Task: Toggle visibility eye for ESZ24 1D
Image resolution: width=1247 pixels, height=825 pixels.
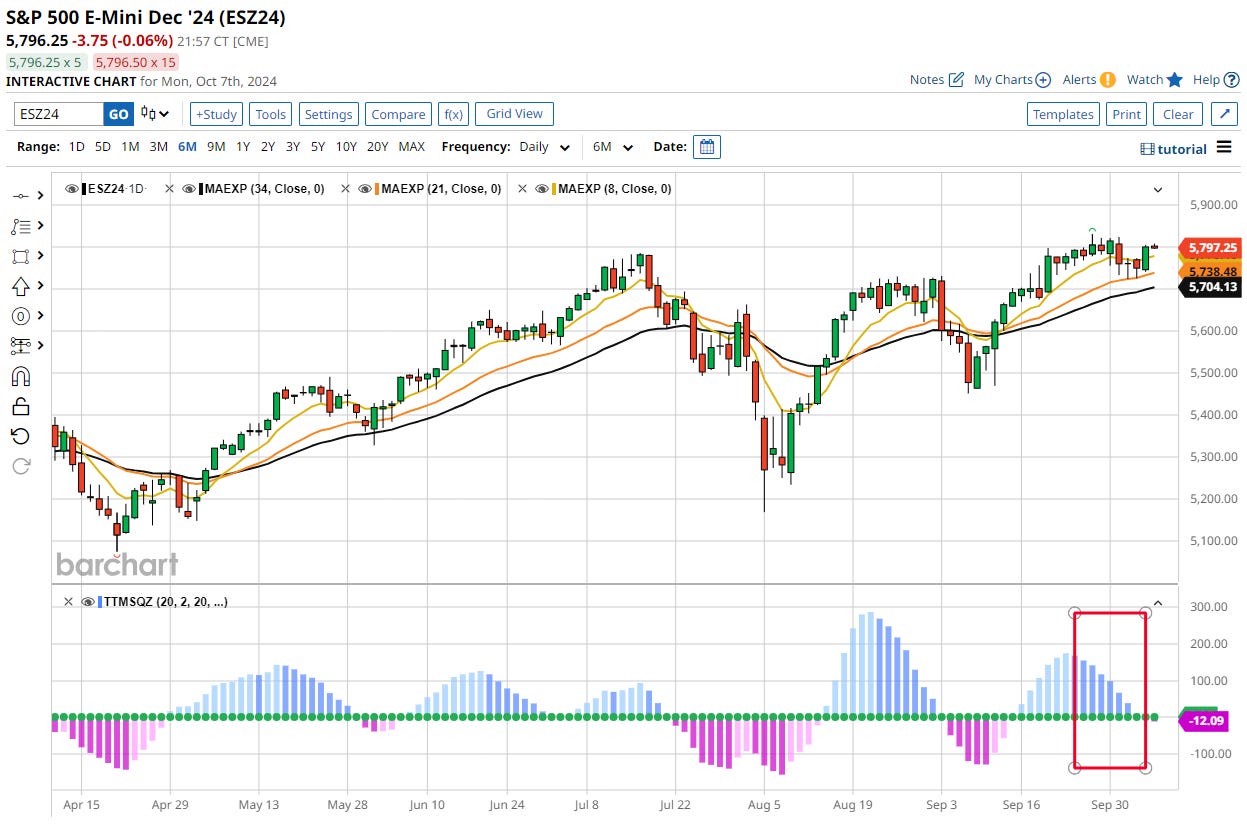Action: point(72,188)
